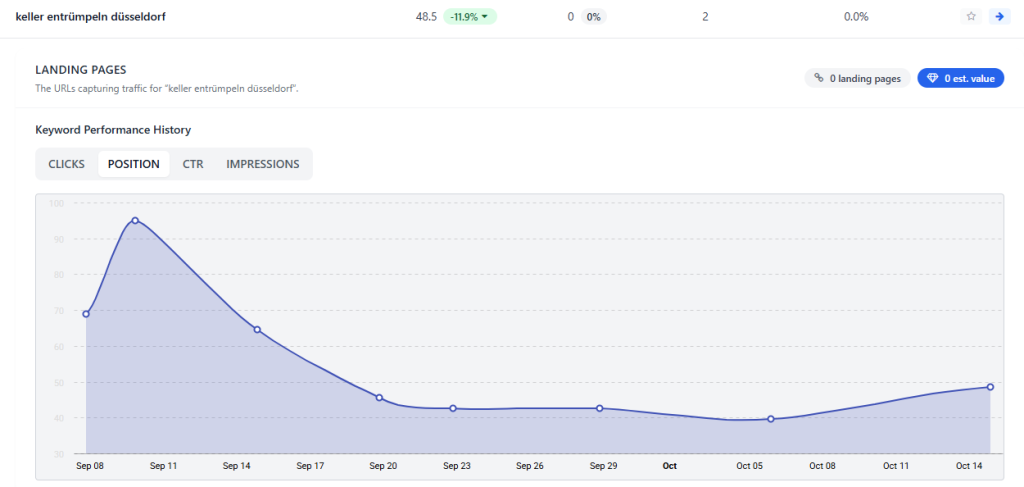The height and width of the screenshot is (487, 1024).
Task: Click the 48.5 average position value
Action: click(x=426, y=17)
